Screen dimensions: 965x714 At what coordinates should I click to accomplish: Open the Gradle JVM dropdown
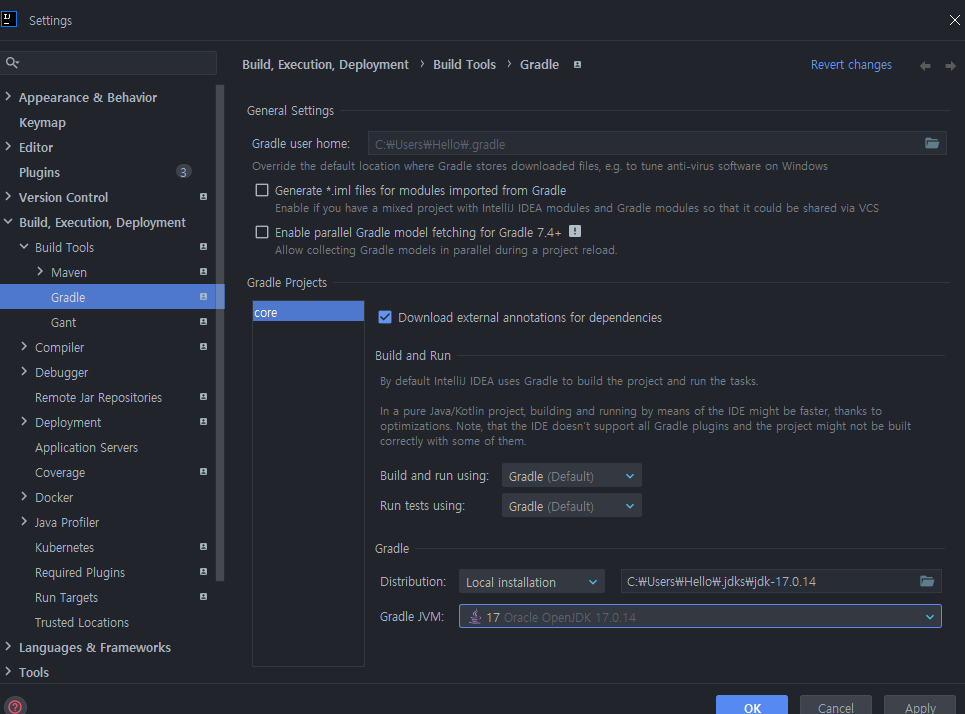pyautogui.click(x=700, y=616)
